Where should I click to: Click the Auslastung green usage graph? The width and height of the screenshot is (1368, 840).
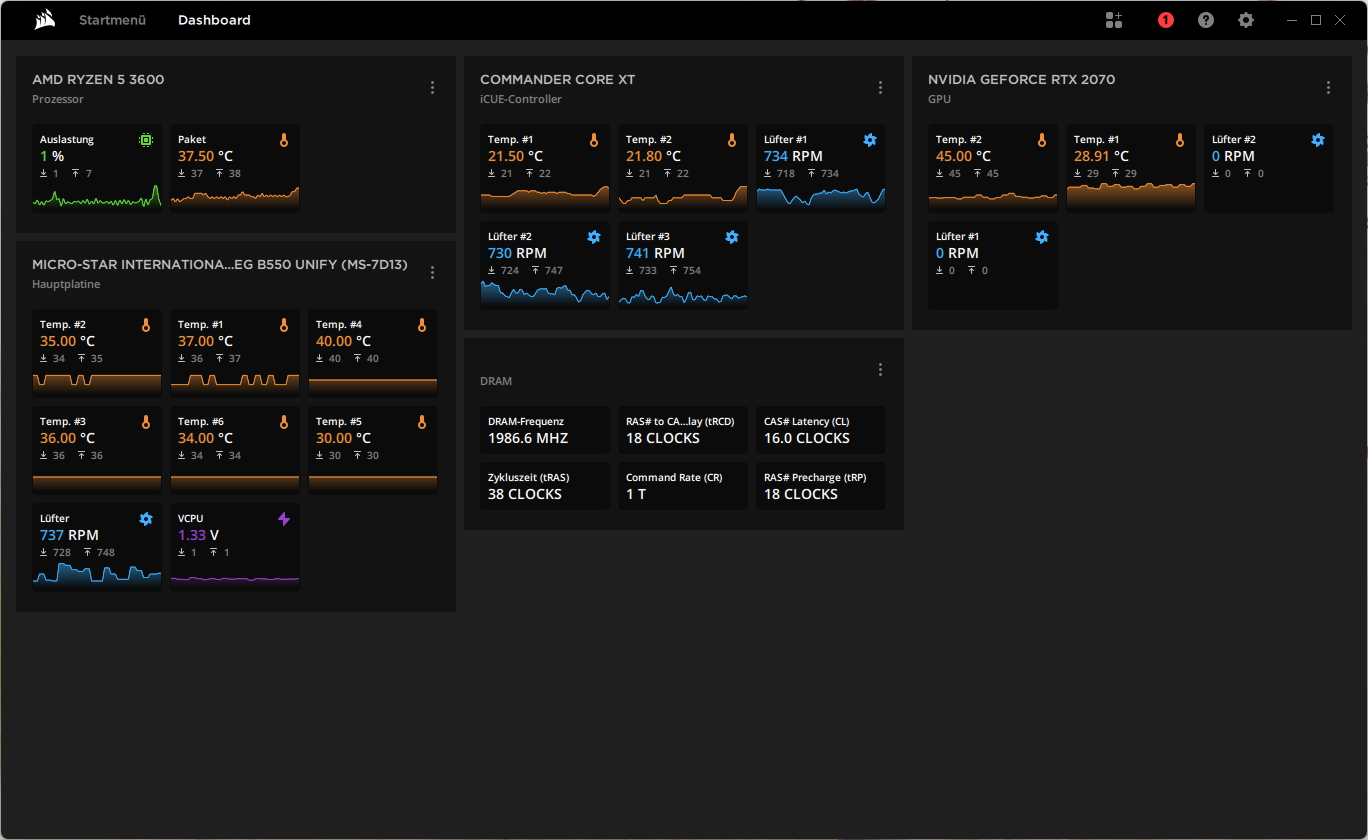(97, 196)
